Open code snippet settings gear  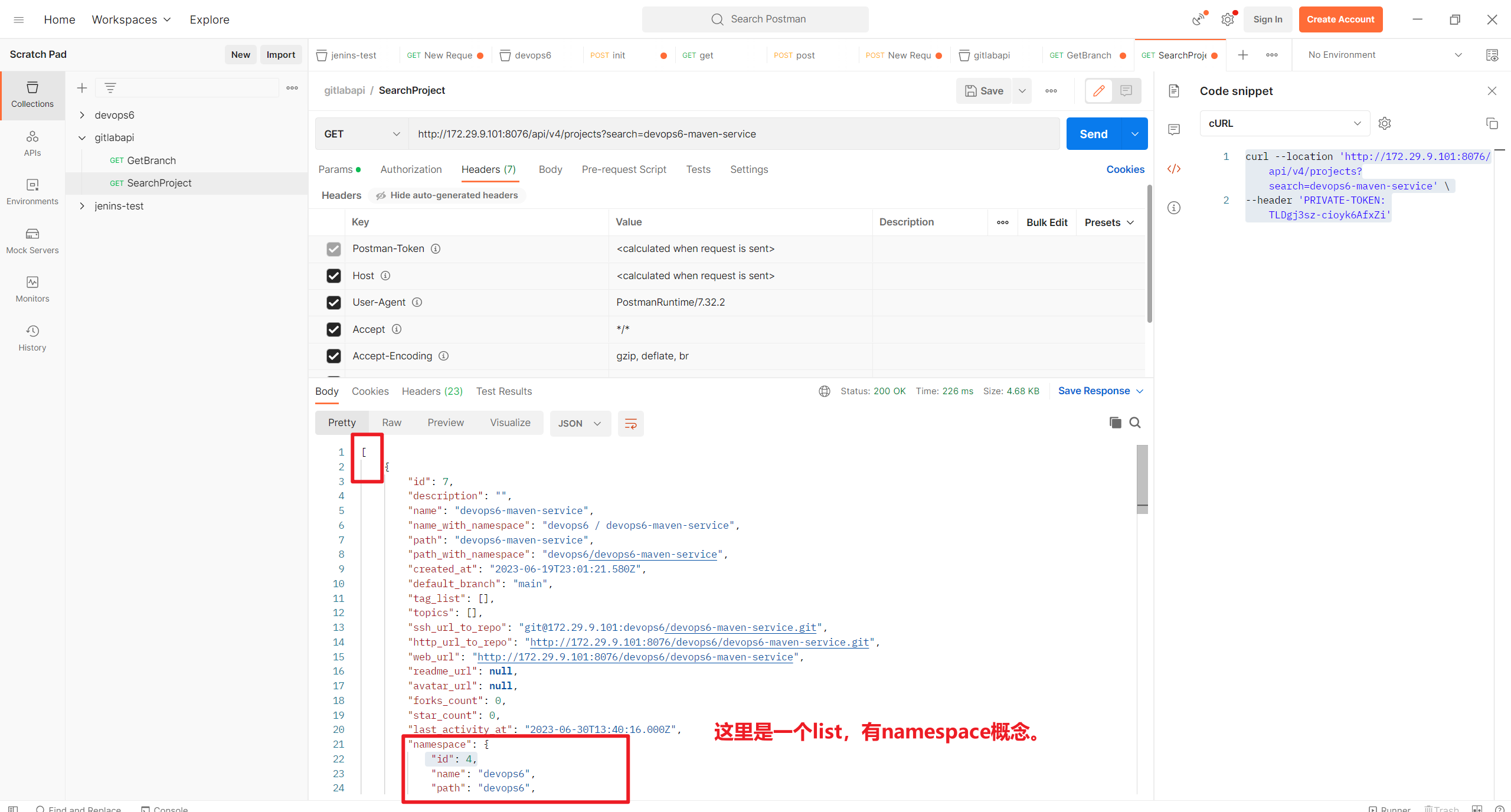(x=1385, y=123)
